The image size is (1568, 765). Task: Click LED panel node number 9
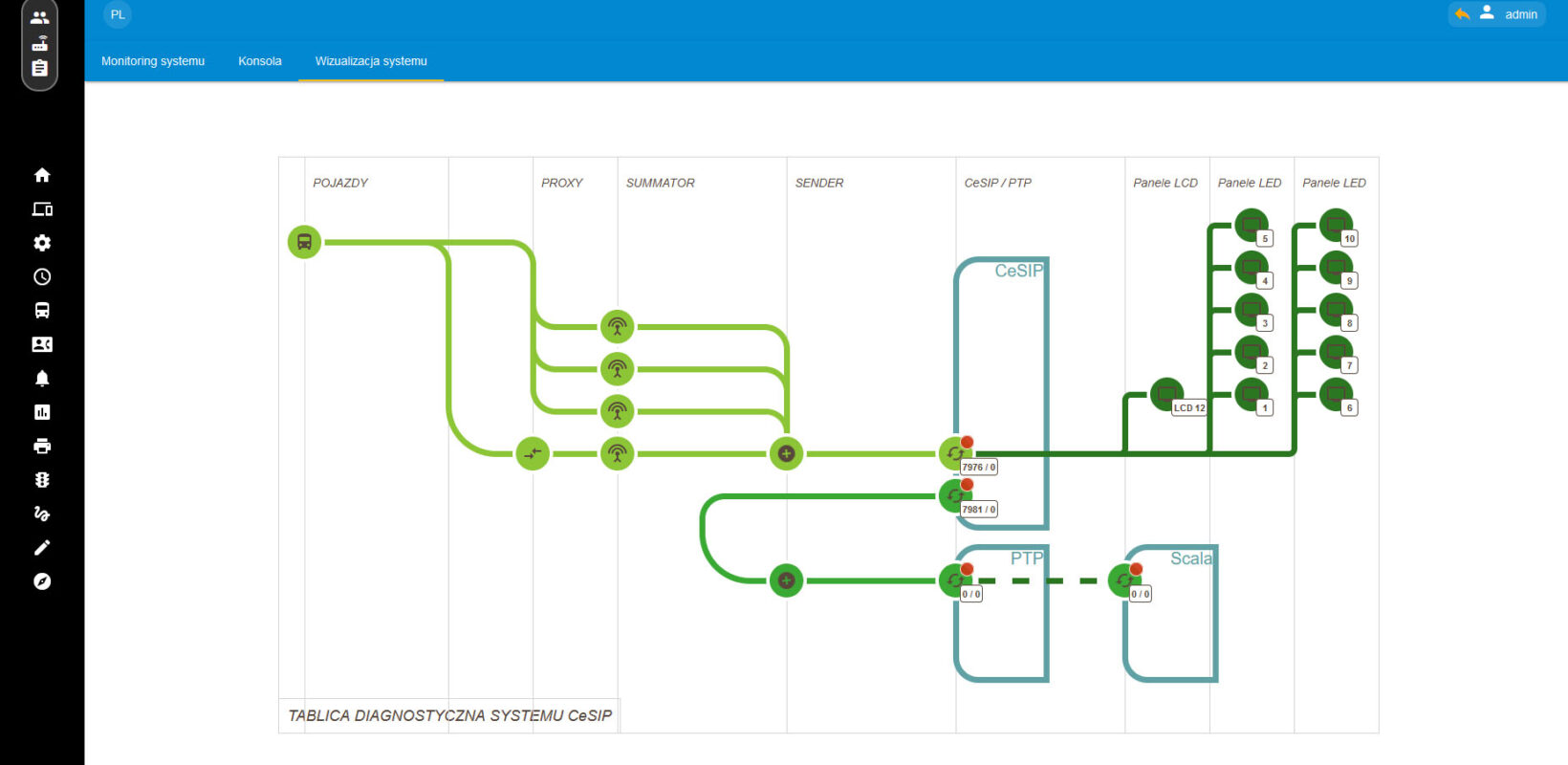1336,268
